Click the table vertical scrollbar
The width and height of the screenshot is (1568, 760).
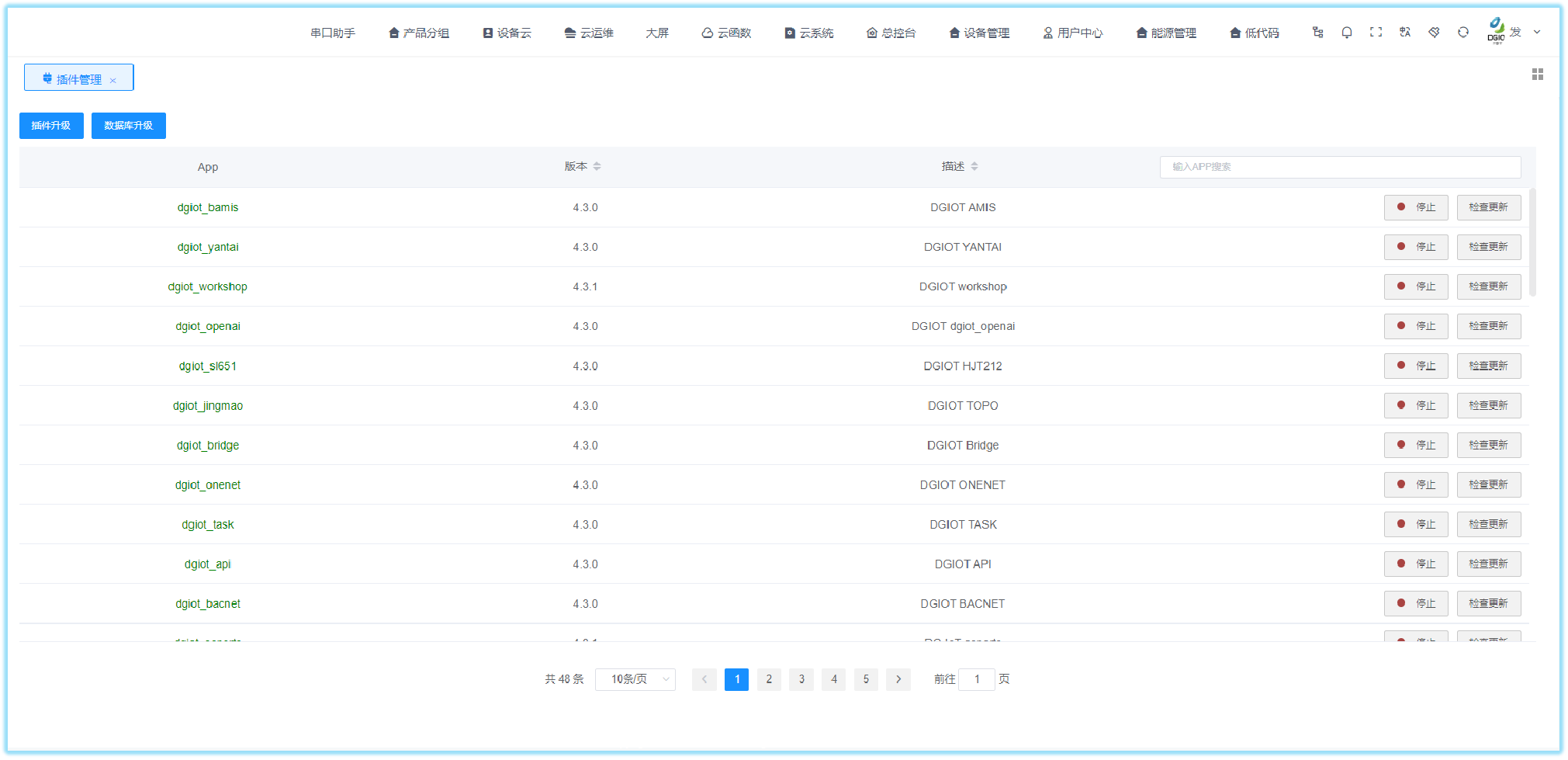coord(1532,242)
